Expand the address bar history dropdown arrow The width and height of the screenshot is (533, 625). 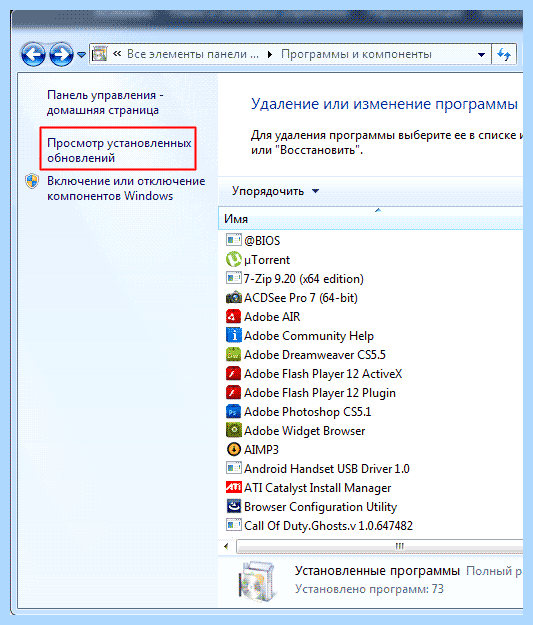(482, 55)
